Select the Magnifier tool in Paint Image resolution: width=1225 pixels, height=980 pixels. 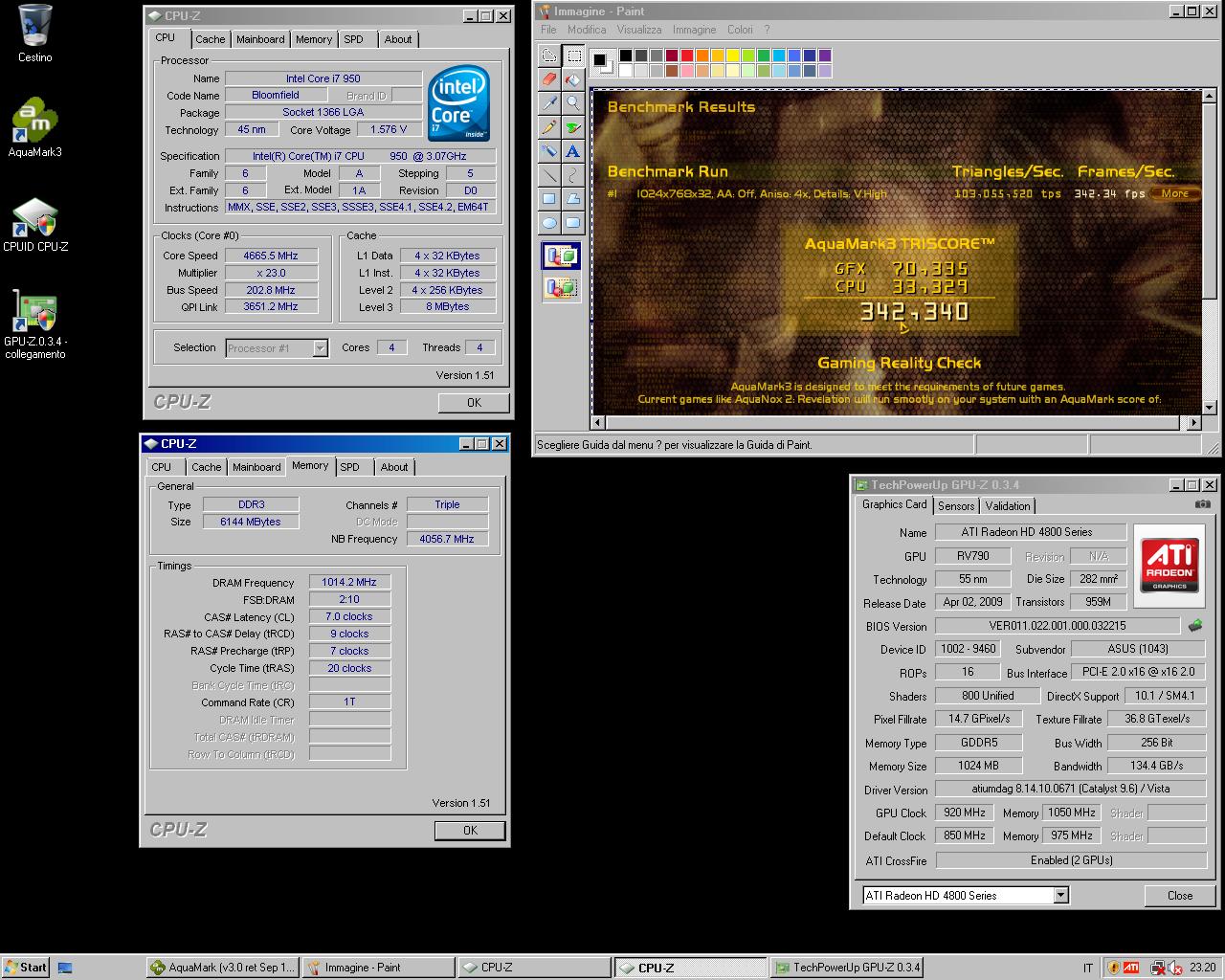tap(573, 103)
